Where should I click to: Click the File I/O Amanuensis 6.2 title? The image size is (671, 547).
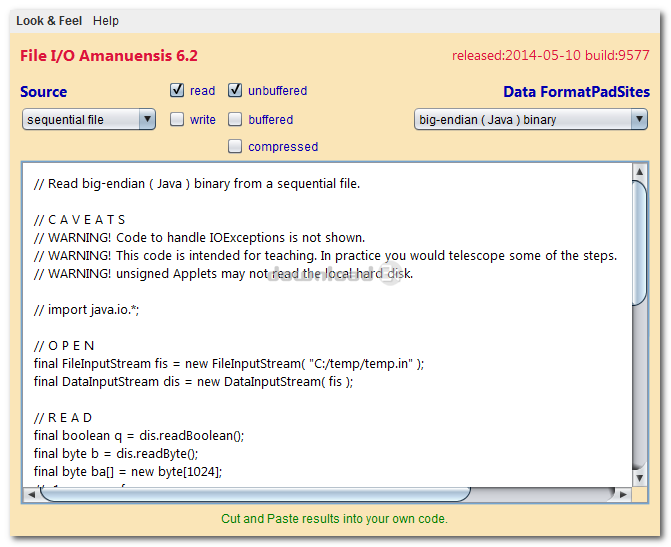tap(109, 56)
